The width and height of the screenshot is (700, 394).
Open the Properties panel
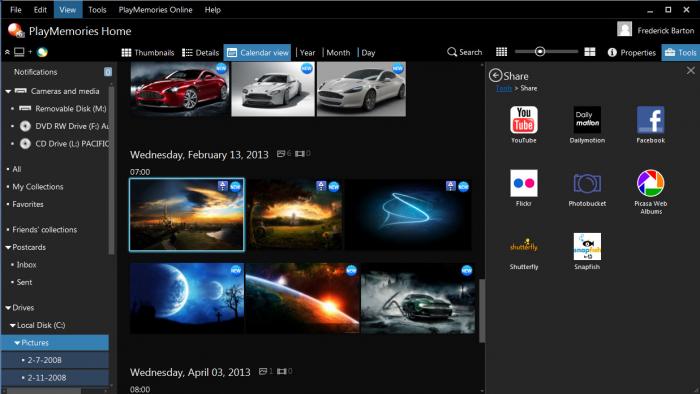(x=632, y=53)
